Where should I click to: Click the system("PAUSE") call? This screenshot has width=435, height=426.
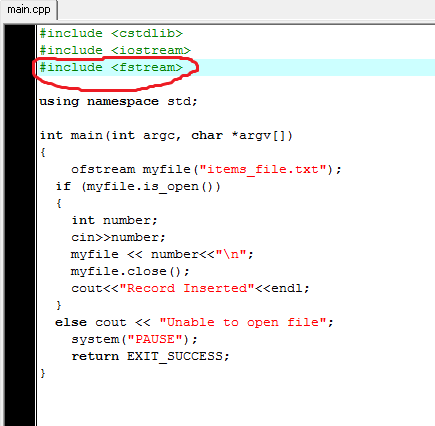pyautogui.click(x=134, y=340)
